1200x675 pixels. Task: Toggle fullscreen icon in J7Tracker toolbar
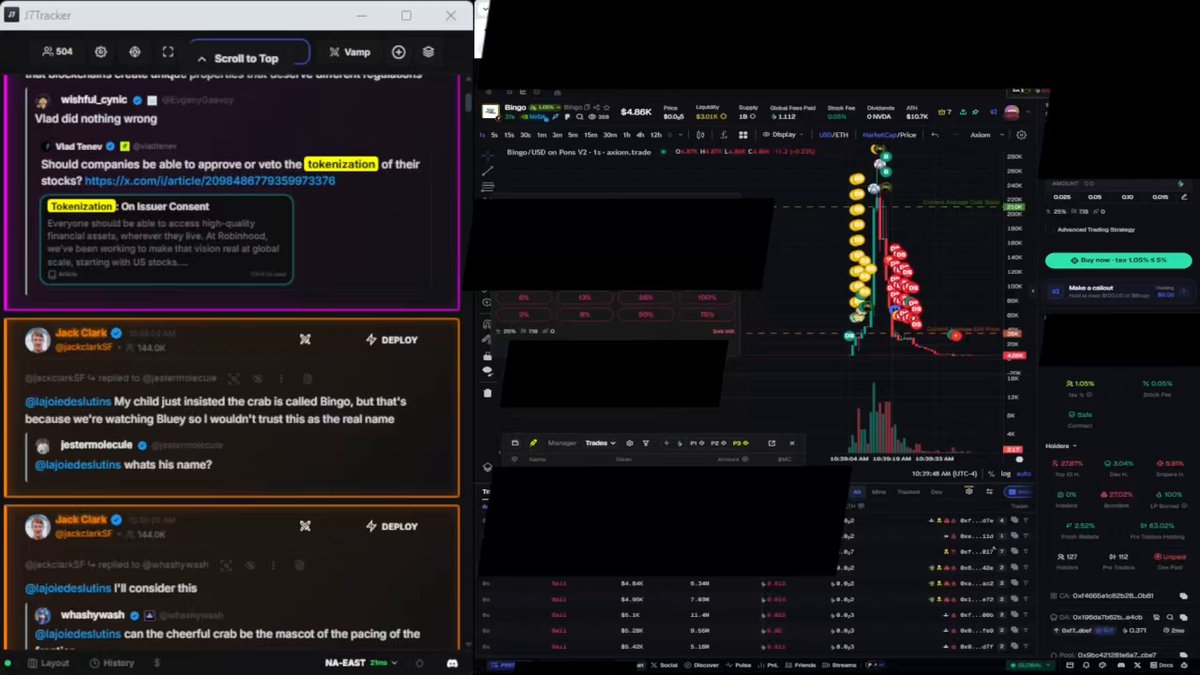[x=168, y=52]
